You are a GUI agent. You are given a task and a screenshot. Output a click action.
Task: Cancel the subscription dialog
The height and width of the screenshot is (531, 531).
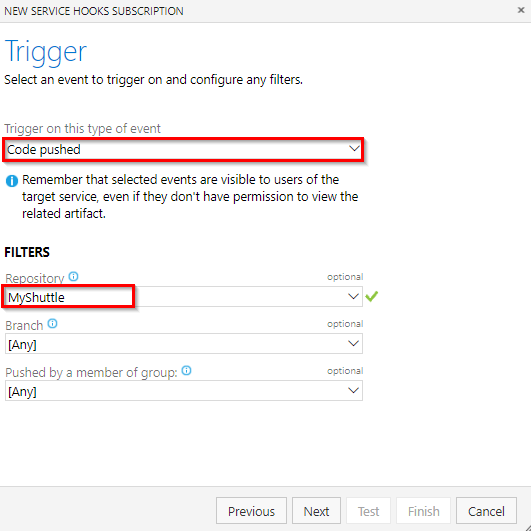(486, 511)
